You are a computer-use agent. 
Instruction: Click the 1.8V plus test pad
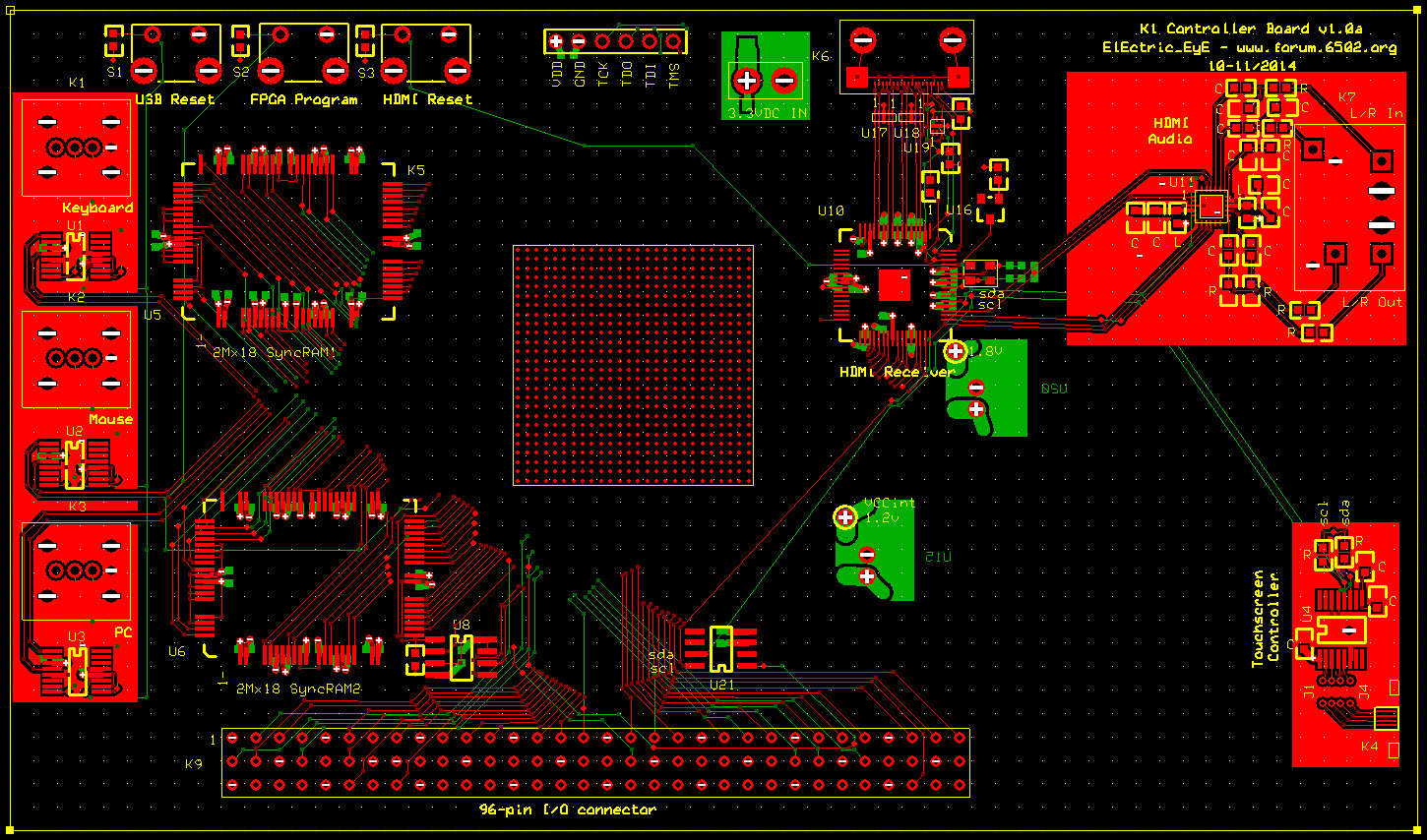coord(955,351)
